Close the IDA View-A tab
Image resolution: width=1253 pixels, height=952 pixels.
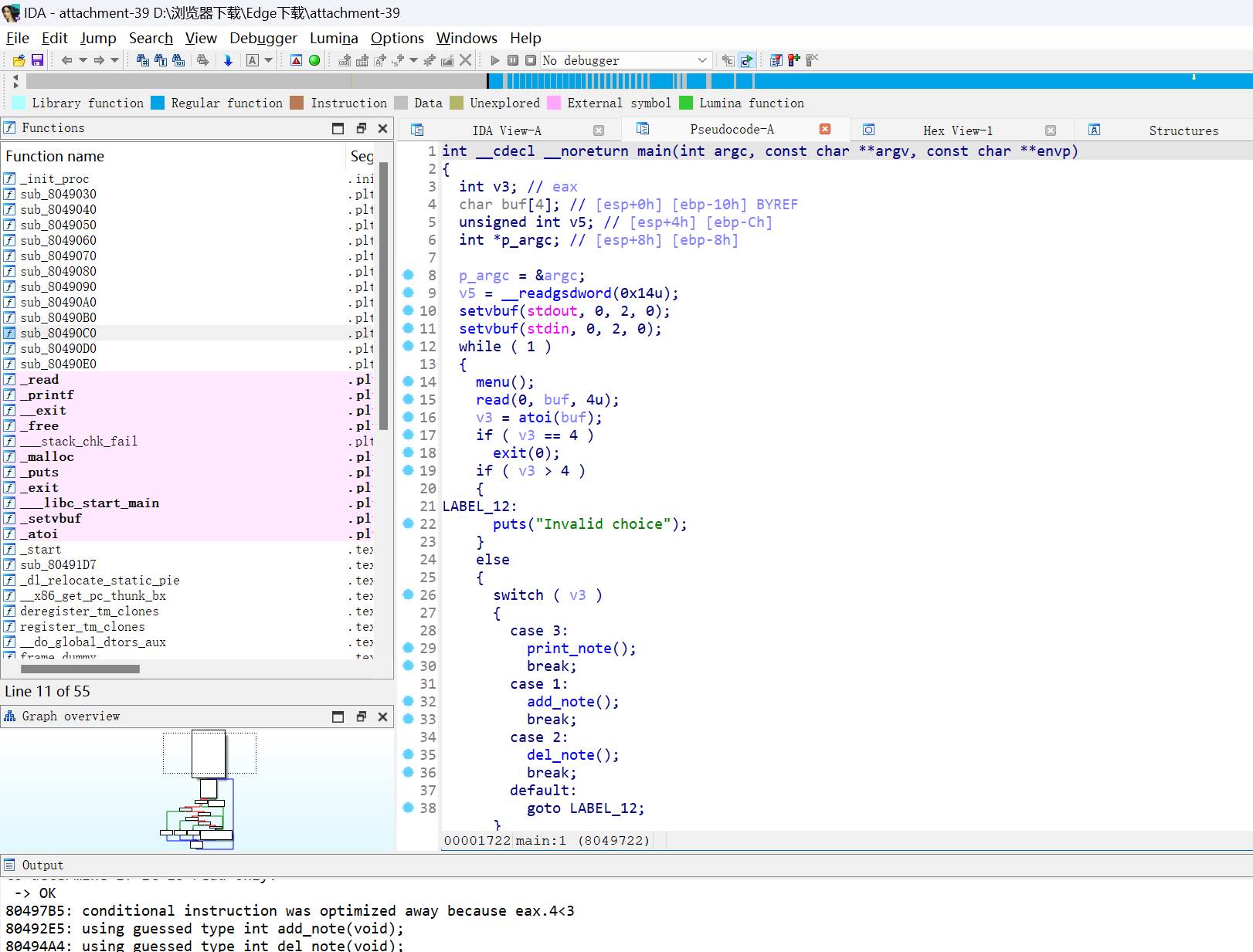pos(599,130)
